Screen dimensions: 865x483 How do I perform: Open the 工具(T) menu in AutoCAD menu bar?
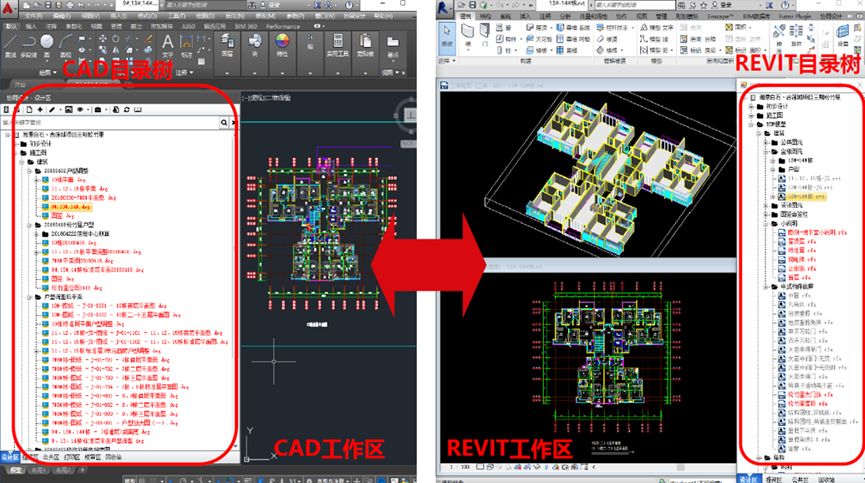(x=176, y=17)
